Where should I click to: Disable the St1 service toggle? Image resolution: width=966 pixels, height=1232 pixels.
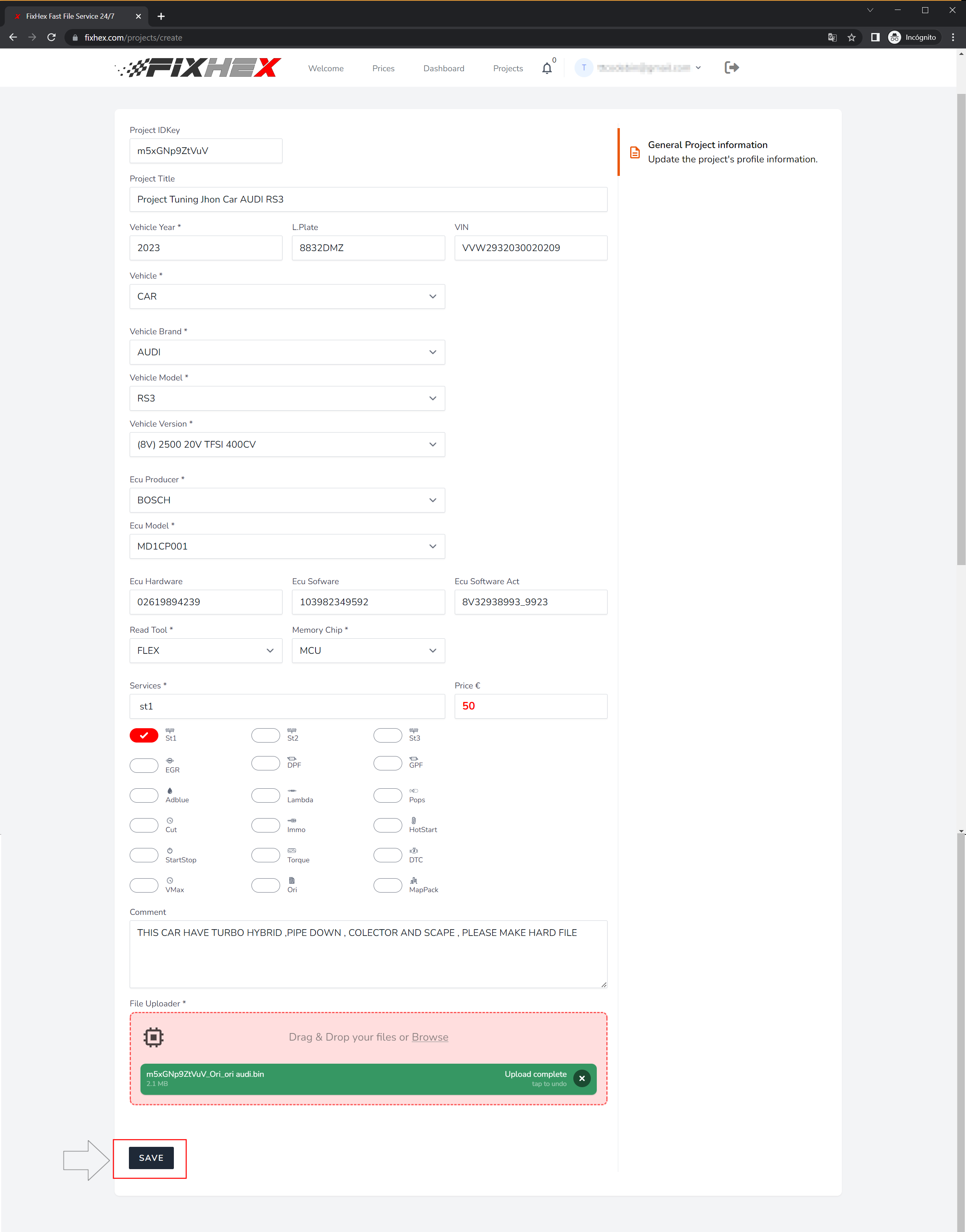click(x=144, y=735)
